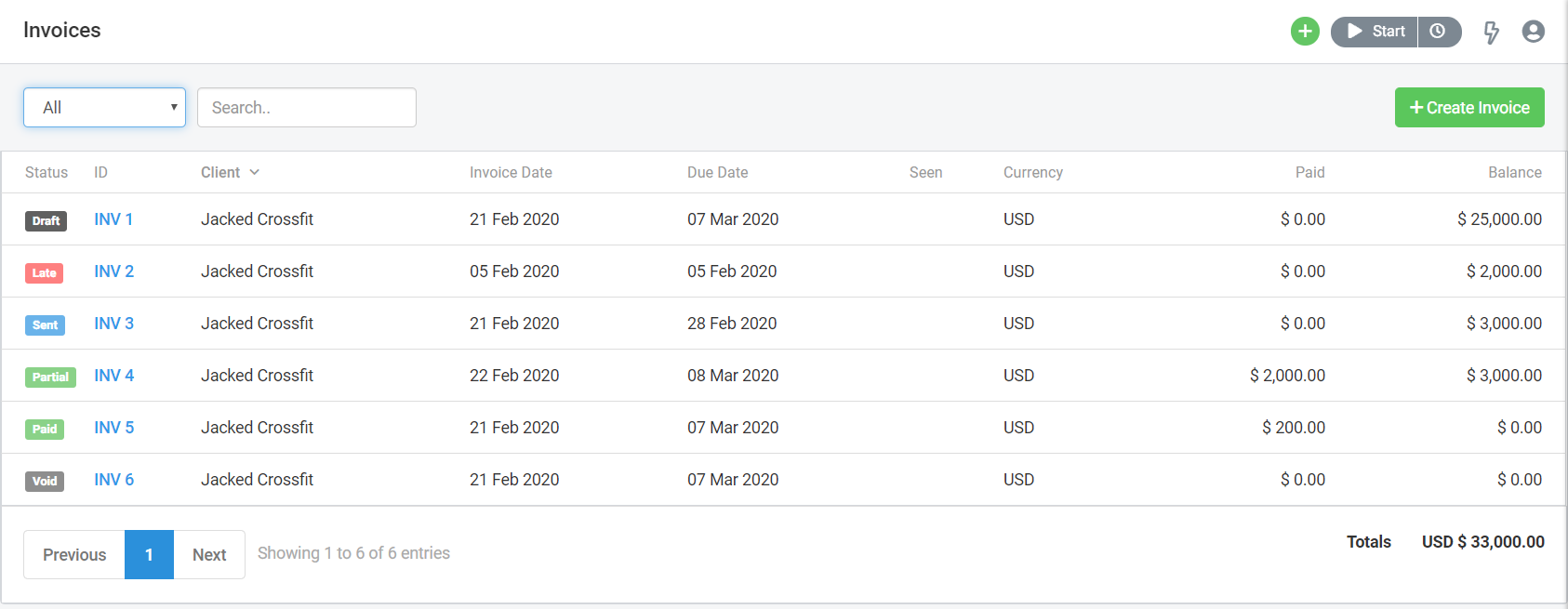Open invoice INV 1
Image resolution: width=1568 pixels, height=609 pixels.
113,219
